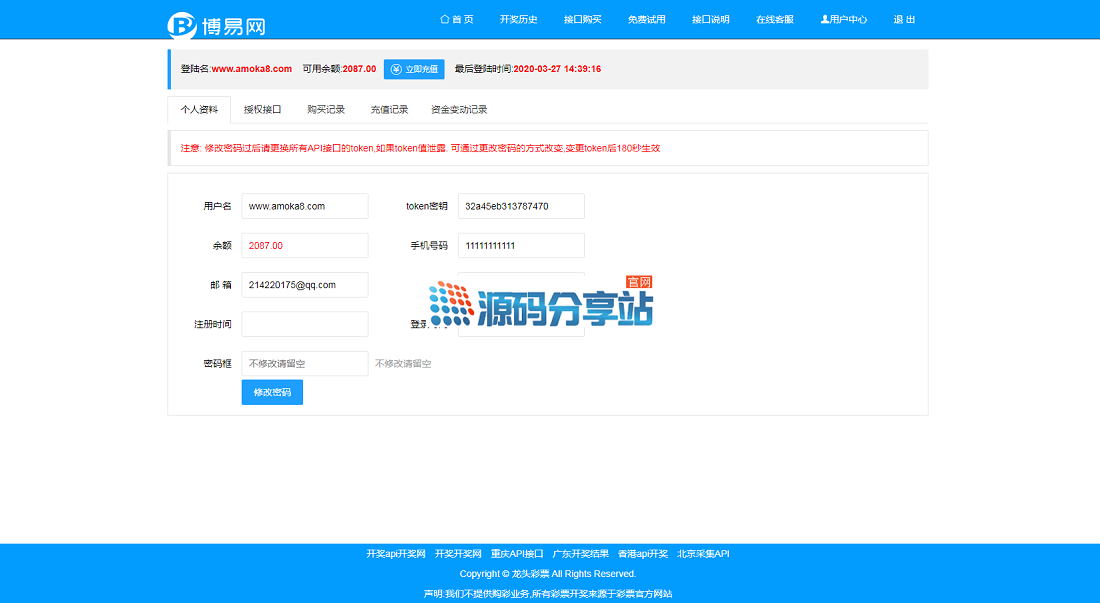Viewport: 1100px width, 603px height.
Task: Open the 开奖历史 menu item
Action: [519, 20]
